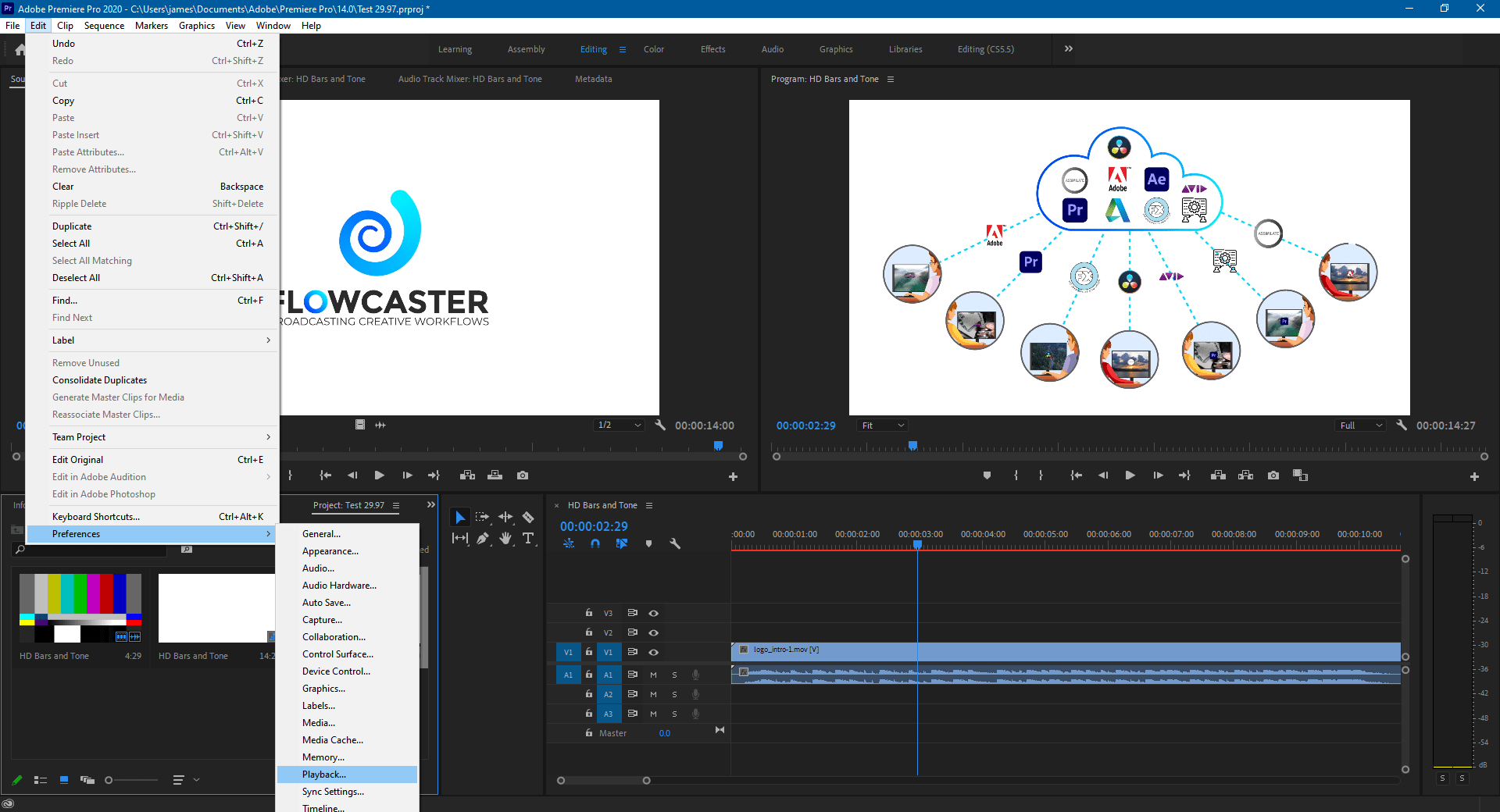Screen dimensions: 1500x812
Task: Show more workspaces chevron
Action: (x=1068, y=48)
